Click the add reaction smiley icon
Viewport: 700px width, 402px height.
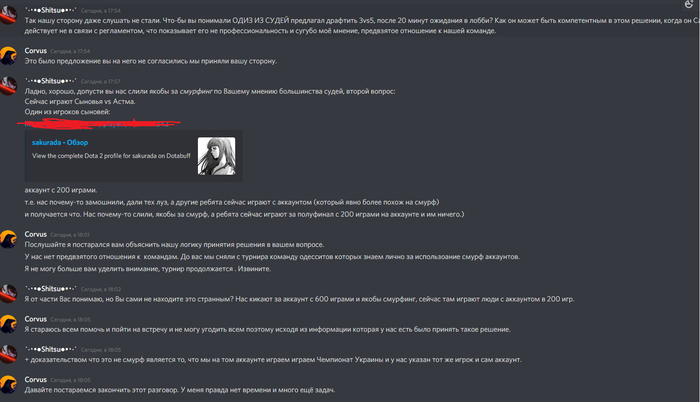pyautogui.click(x=689, y=4)
